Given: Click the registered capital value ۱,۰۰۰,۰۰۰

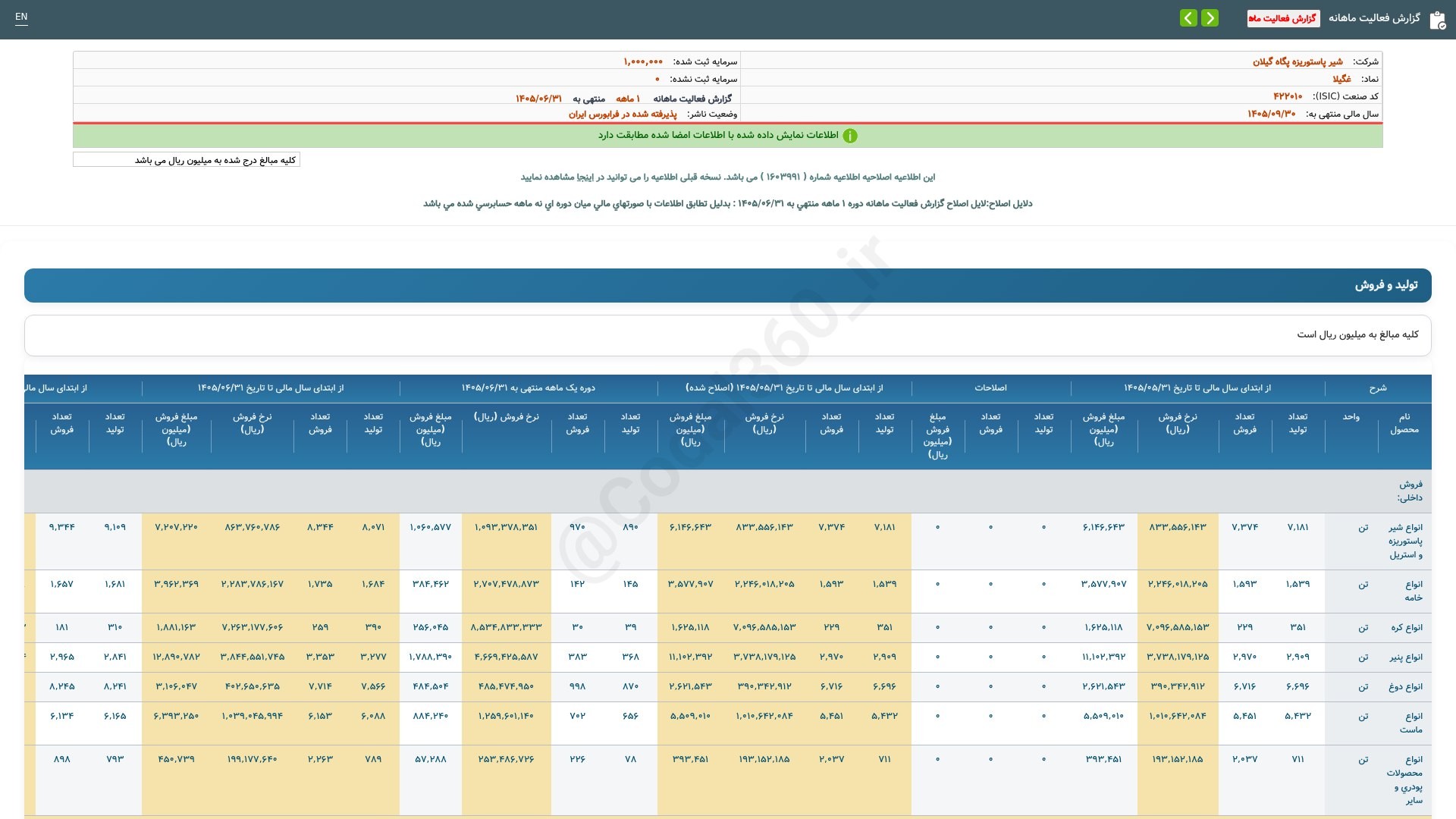Looking at the screenshot, I should pyautogui.click(x=643, y=61).
